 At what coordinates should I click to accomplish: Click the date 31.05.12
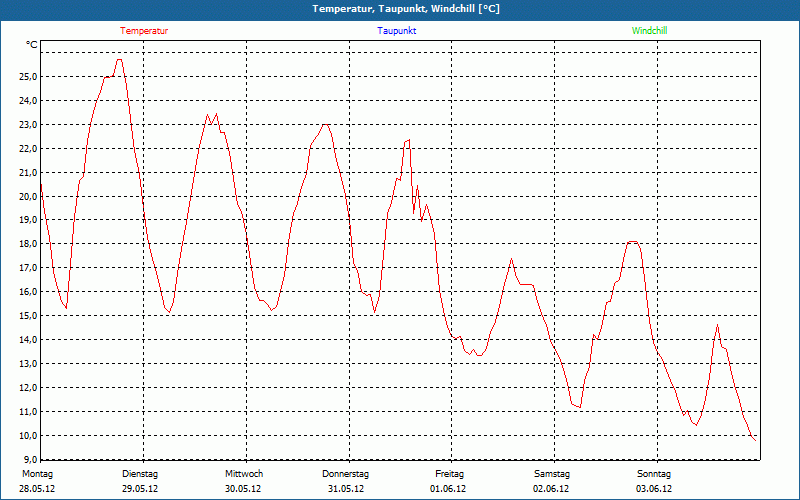coord(346,489)
